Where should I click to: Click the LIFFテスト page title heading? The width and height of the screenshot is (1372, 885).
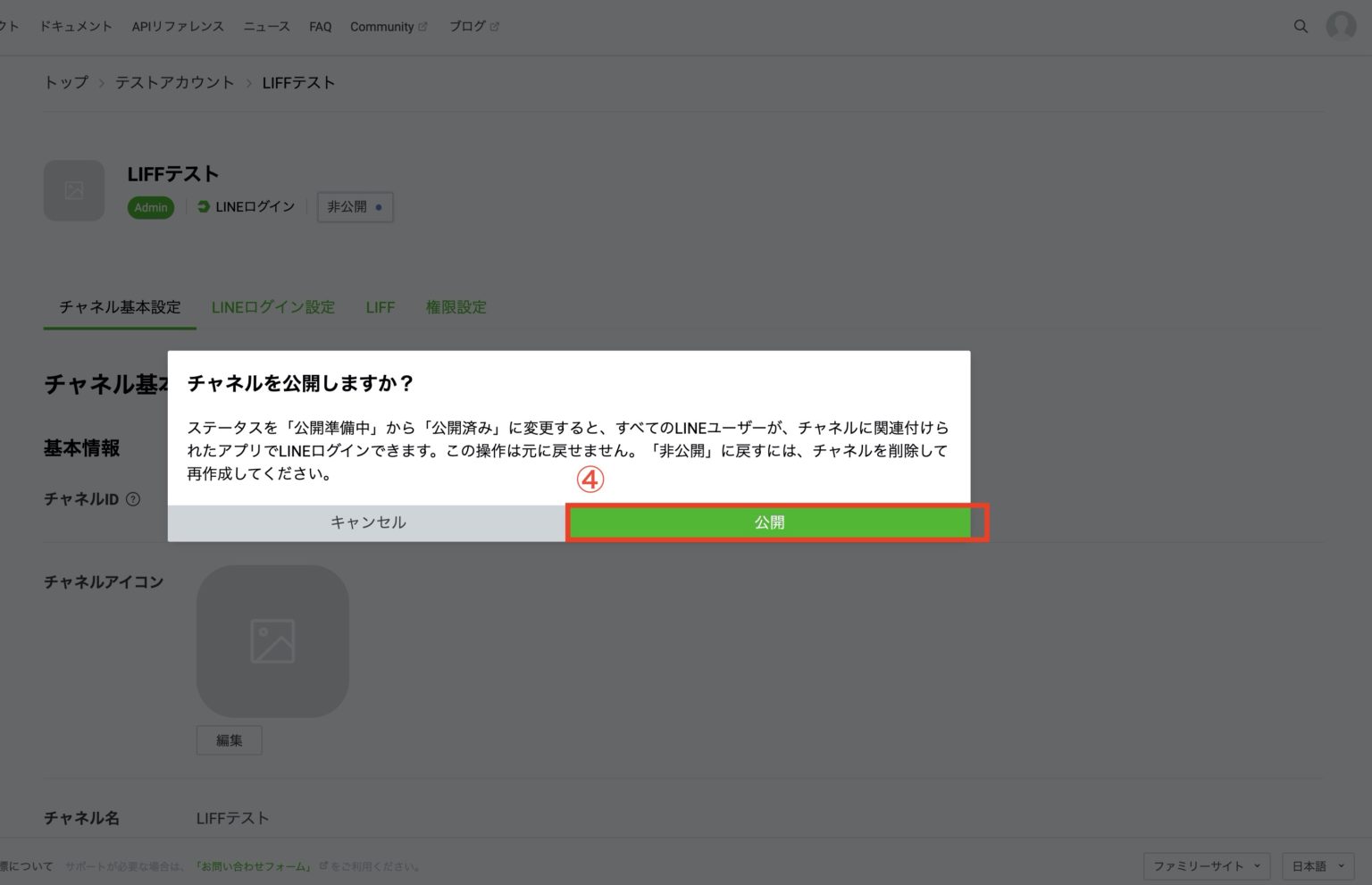pyautogui.click(x=173, y=174)
